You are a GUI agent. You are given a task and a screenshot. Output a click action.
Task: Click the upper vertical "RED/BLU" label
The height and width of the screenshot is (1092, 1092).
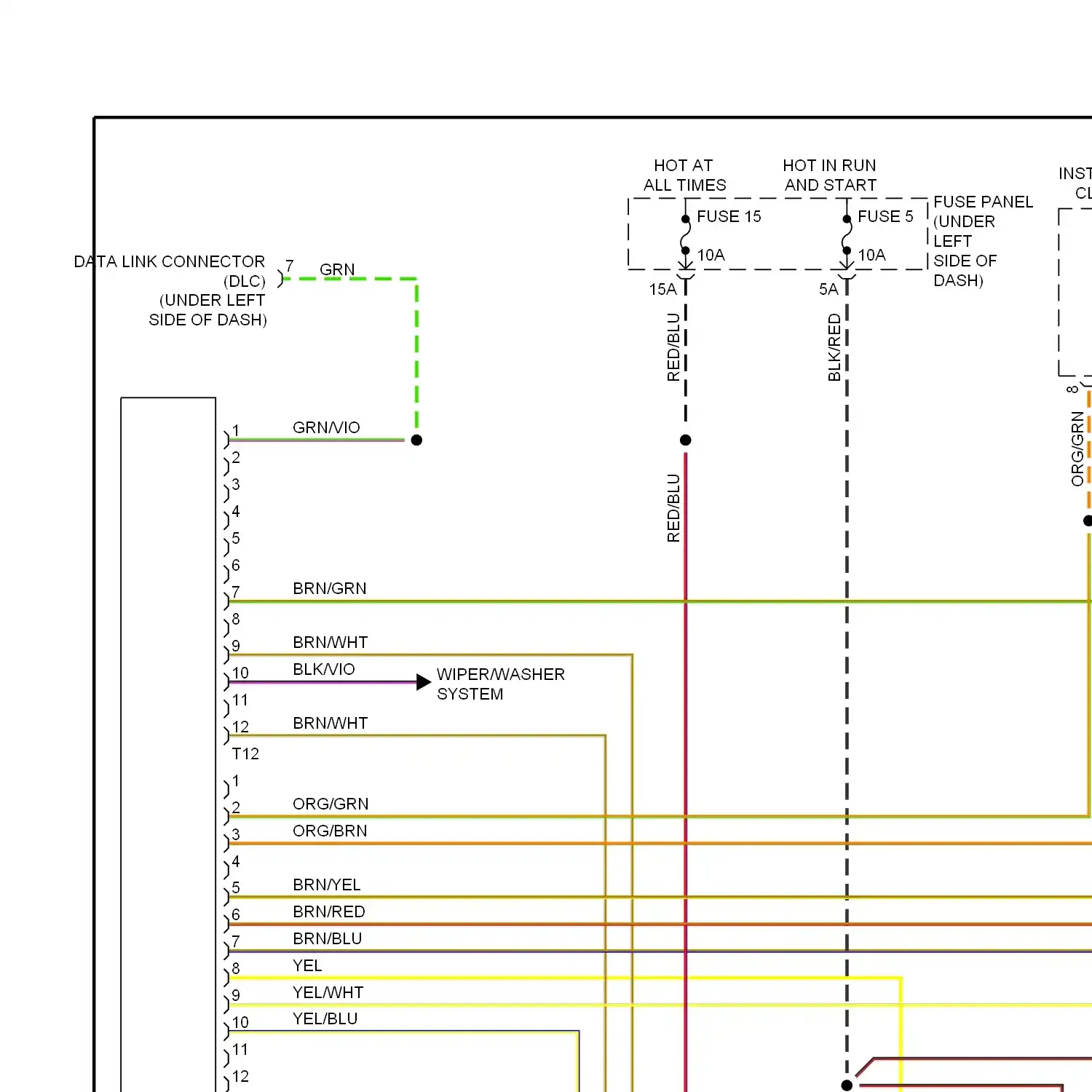pos(673,347)
